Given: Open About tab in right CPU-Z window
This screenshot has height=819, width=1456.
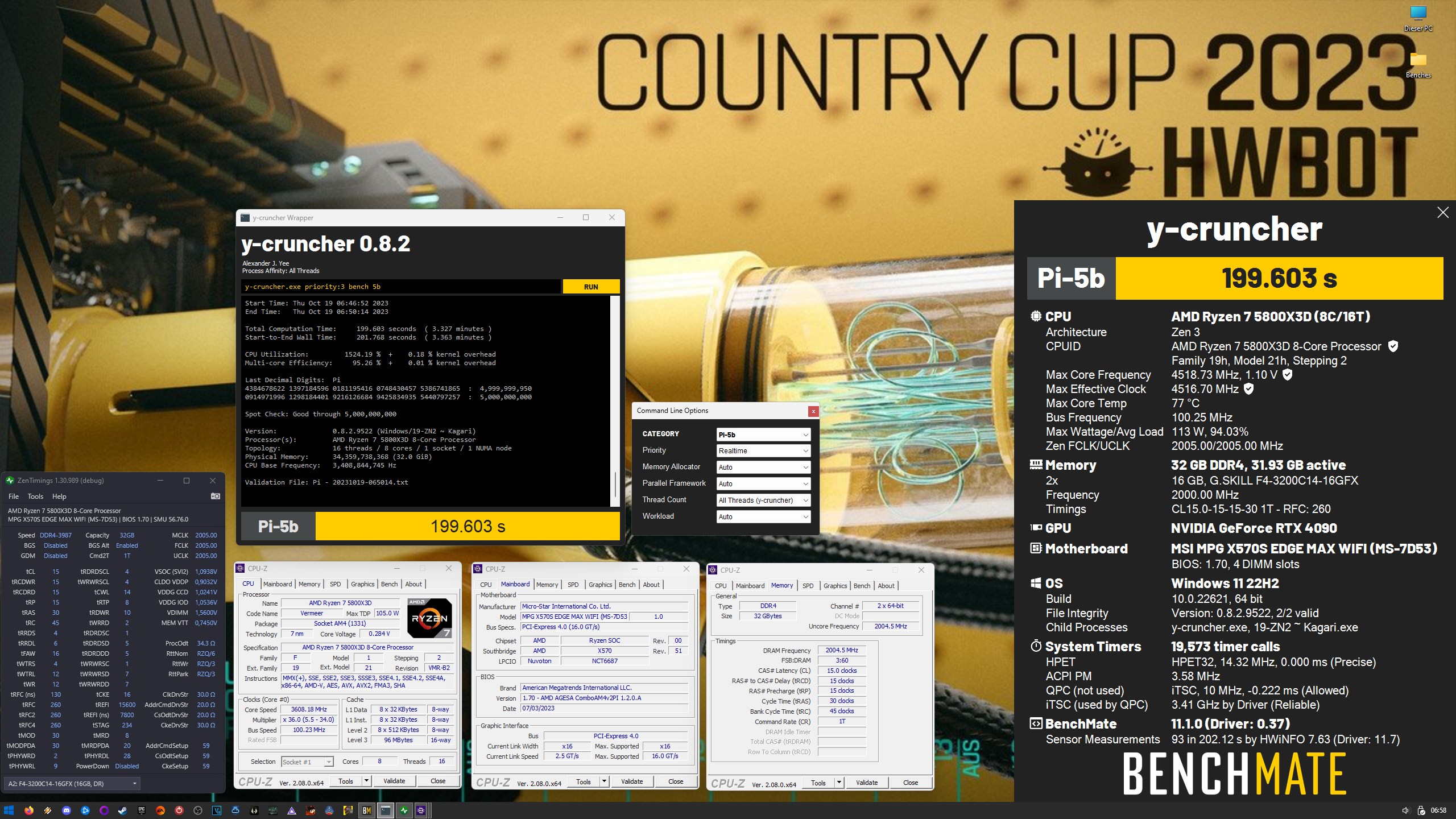Looking at the screenshot, I should (886, 586).
